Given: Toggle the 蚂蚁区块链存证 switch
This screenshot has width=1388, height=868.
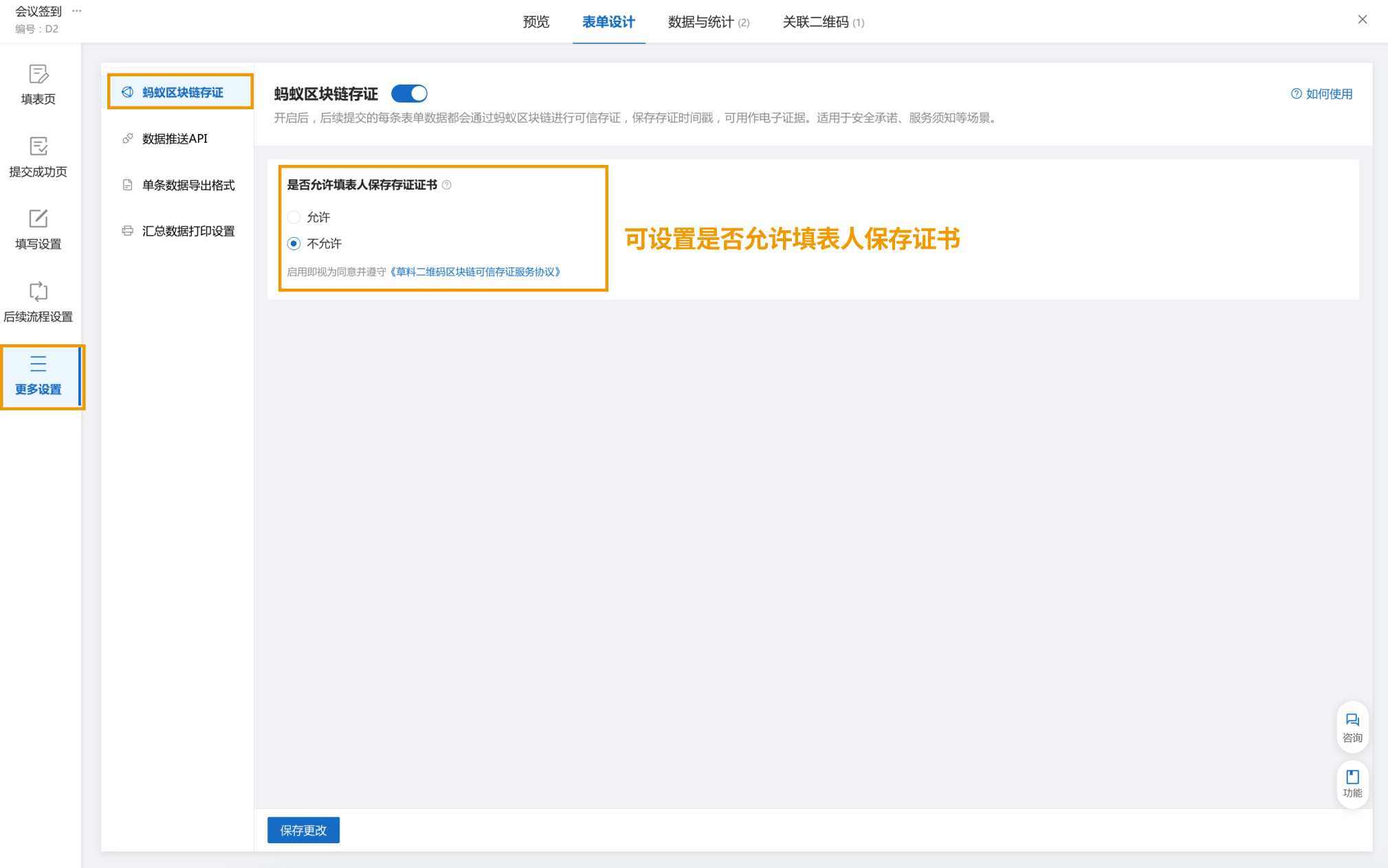Looking at the screenshot, I should [x=409, y=93].
